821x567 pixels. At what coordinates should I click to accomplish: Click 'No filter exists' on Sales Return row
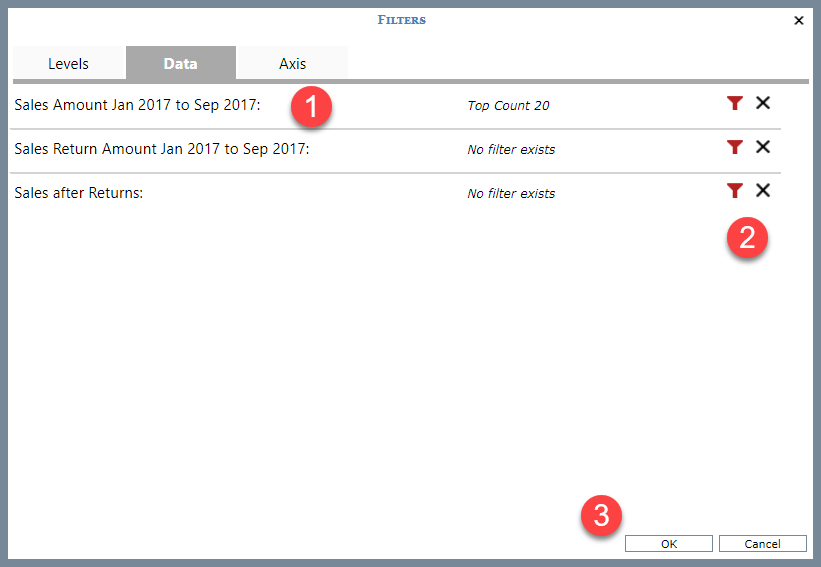pyautogui.click(x=511, y=150)
